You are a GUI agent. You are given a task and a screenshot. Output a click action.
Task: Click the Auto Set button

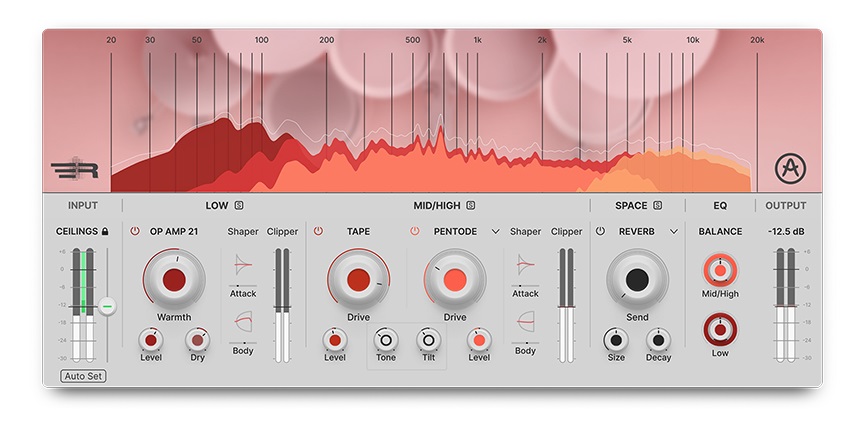pos(83,376)
